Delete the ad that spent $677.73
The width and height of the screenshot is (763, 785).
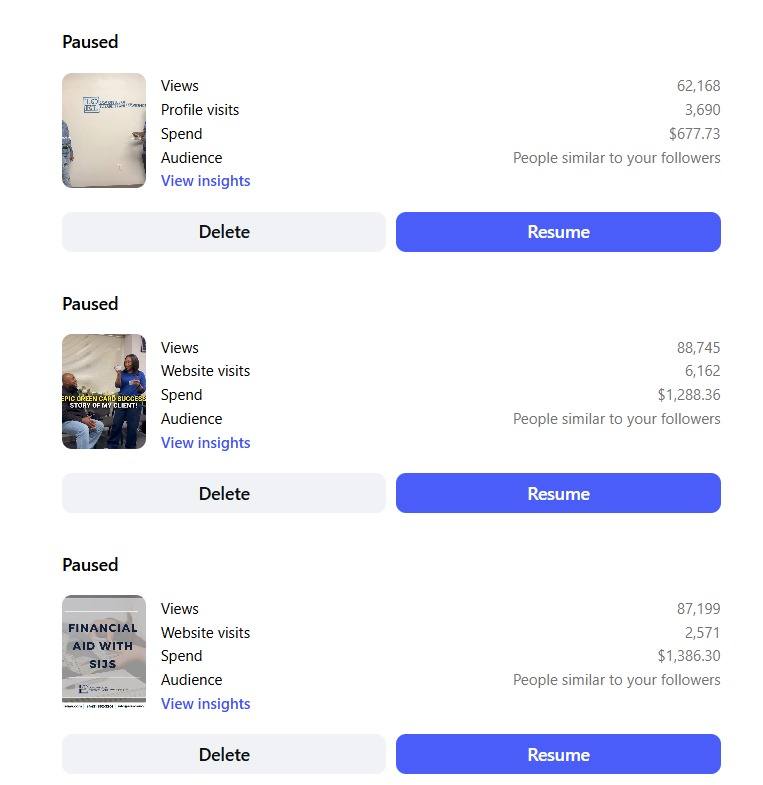(224, 232)
